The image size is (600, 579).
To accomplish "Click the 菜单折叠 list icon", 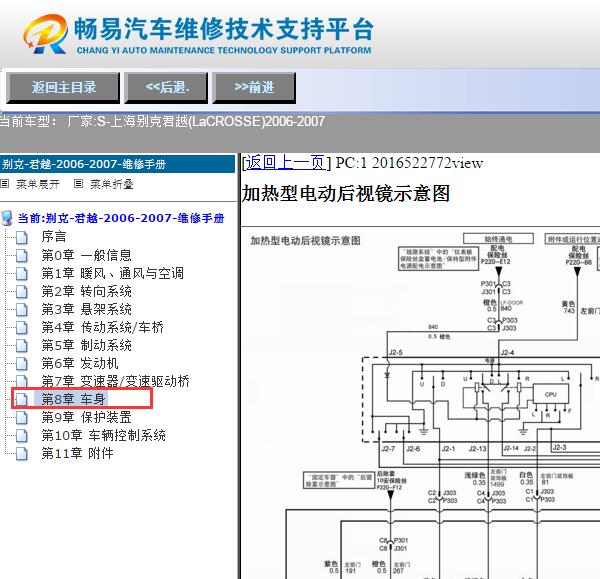I will point(78,184).
